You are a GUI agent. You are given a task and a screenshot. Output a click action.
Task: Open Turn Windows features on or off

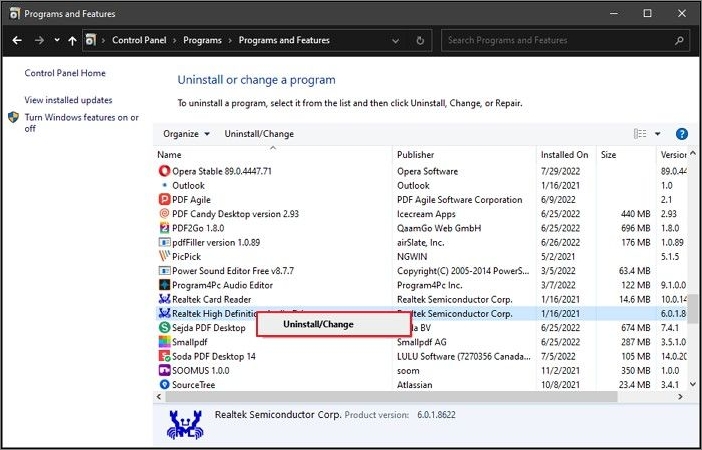(80, 122)
